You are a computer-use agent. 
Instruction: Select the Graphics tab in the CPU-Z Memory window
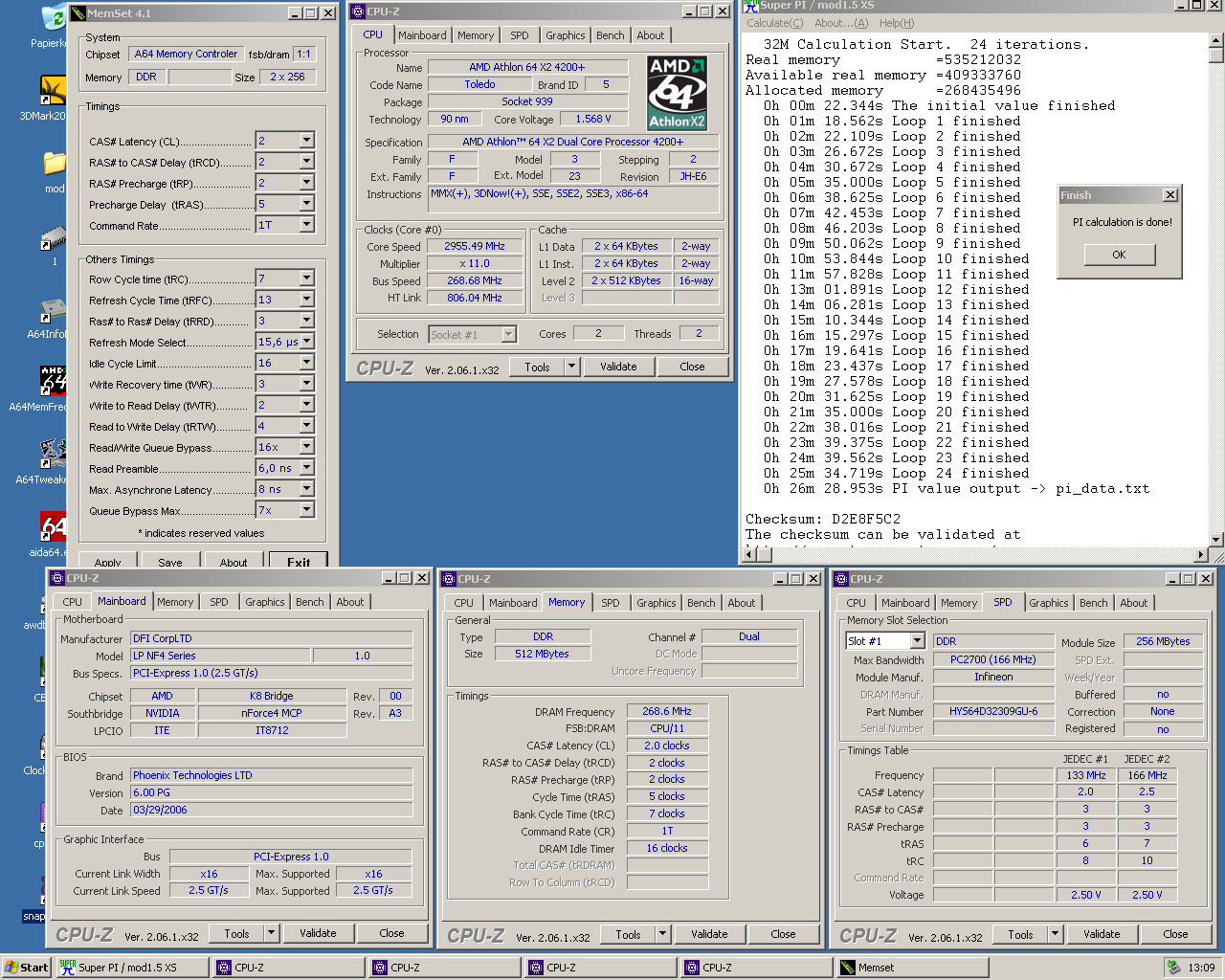click(656, 603)
